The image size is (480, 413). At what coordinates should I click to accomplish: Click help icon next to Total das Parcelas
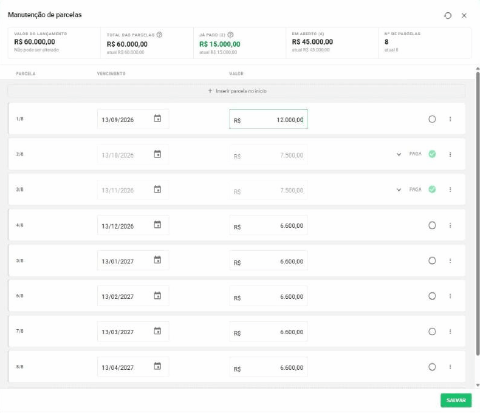pos(159,35)
